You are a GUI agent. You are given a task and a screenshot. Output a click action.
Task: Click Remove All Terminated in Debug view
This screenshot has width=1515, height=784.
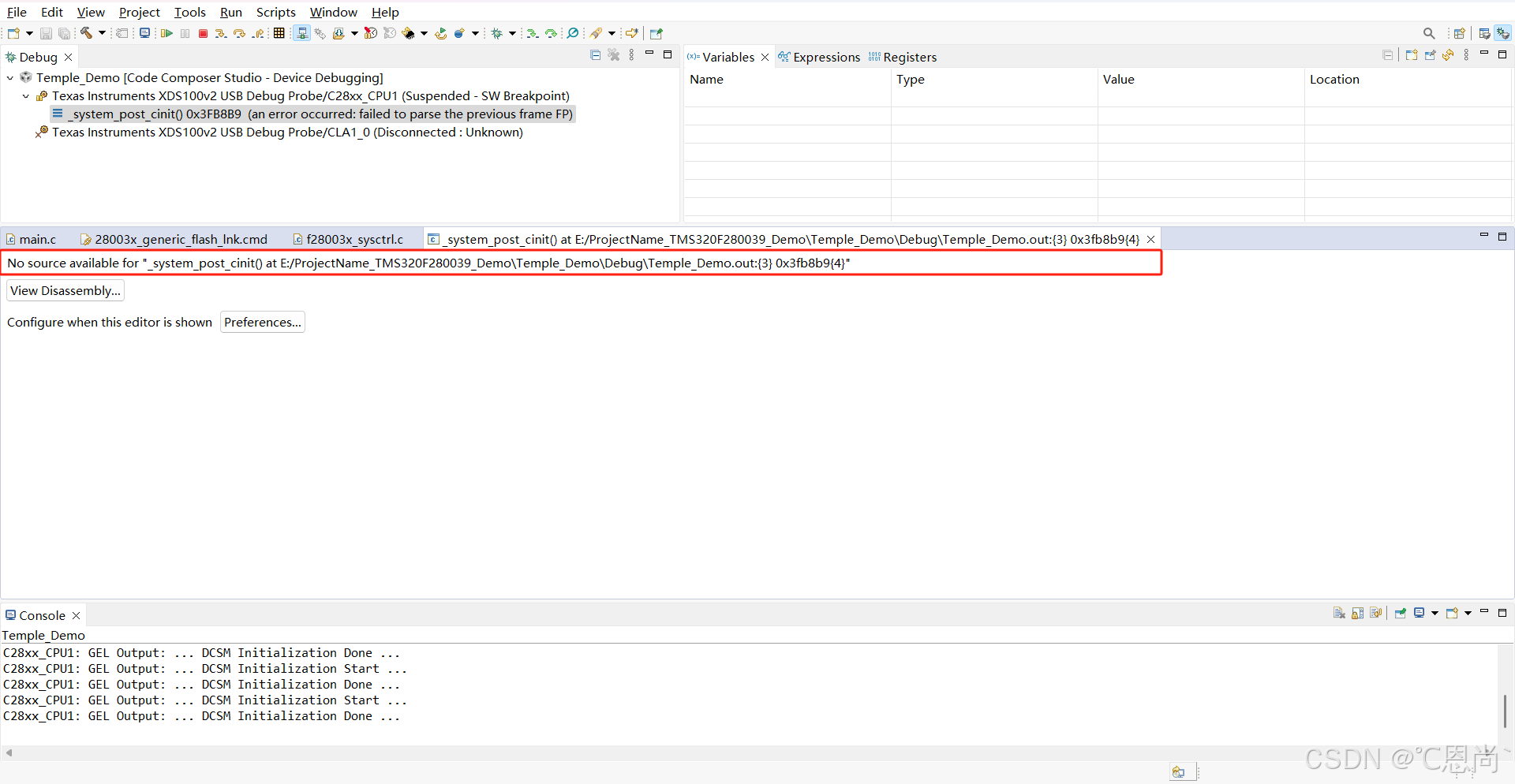tap(613, 55)
